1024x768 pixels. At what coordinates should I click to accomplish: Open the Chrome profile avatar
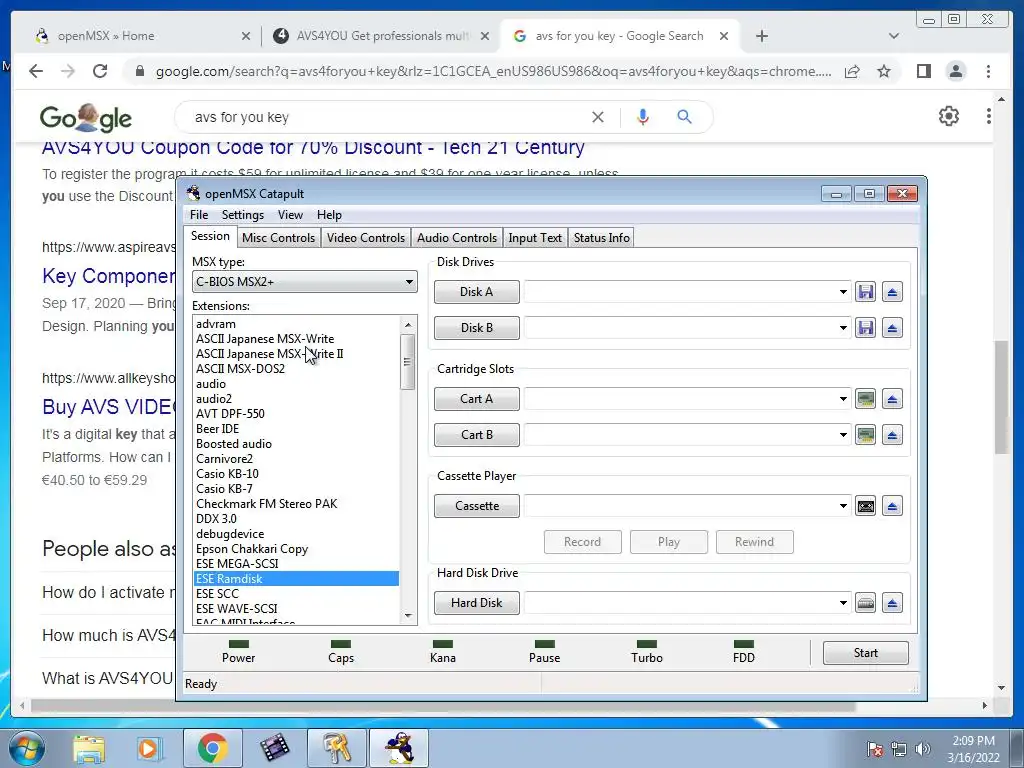coord(955,71)
